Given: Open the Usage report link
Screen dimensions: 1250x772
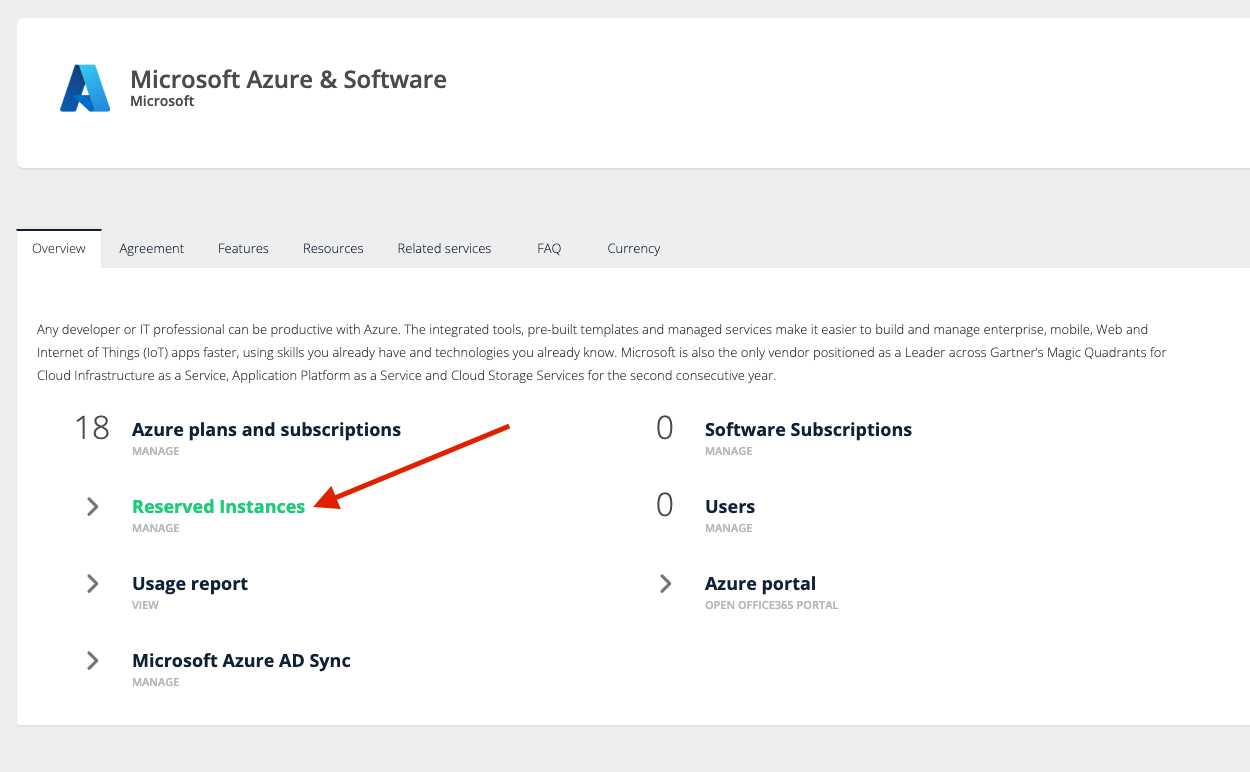Looking at the screenshot, I should pos(190,584).
